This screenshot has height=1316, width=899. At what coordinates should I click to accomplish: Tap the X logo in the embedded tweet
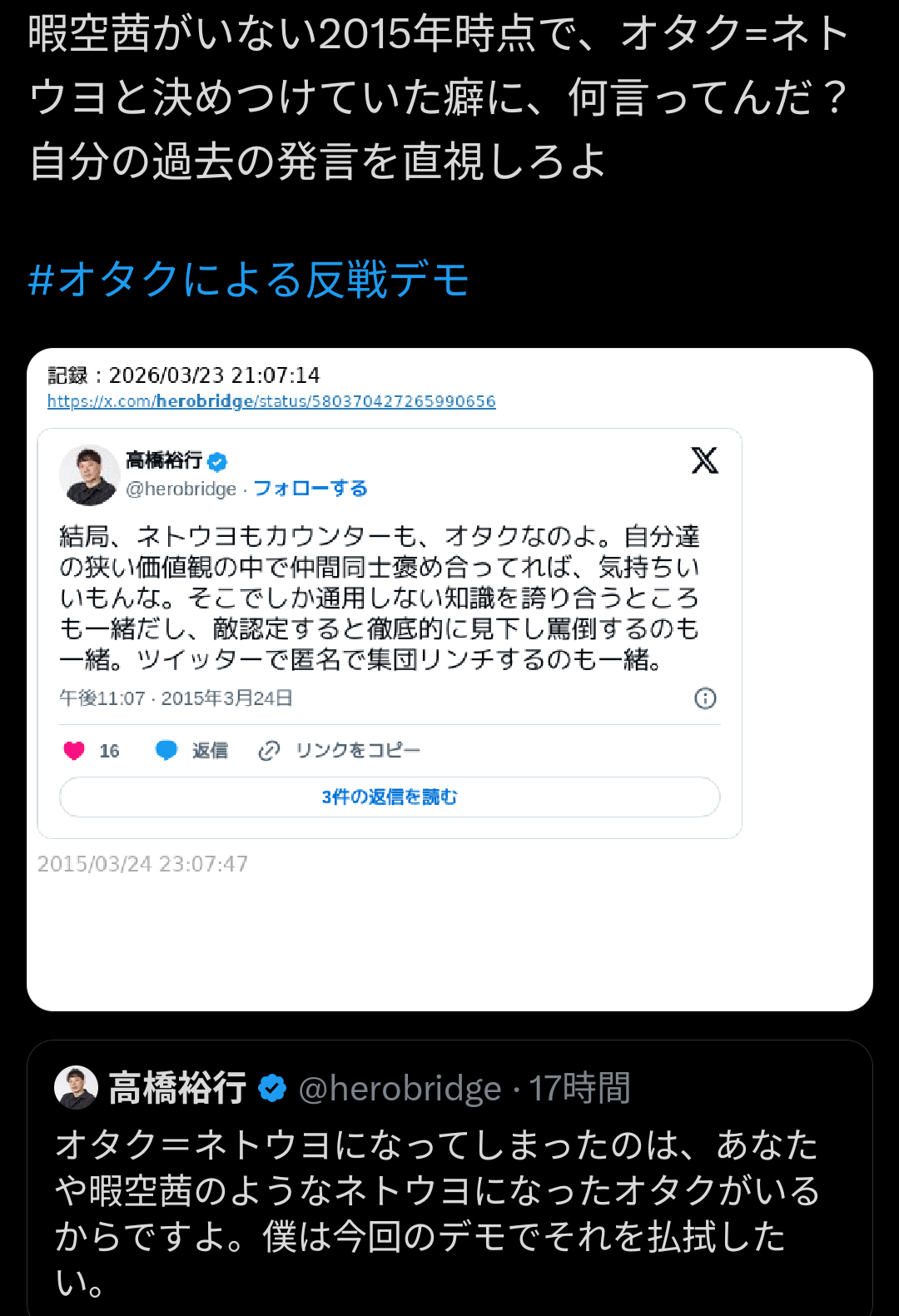click(704, 460)
